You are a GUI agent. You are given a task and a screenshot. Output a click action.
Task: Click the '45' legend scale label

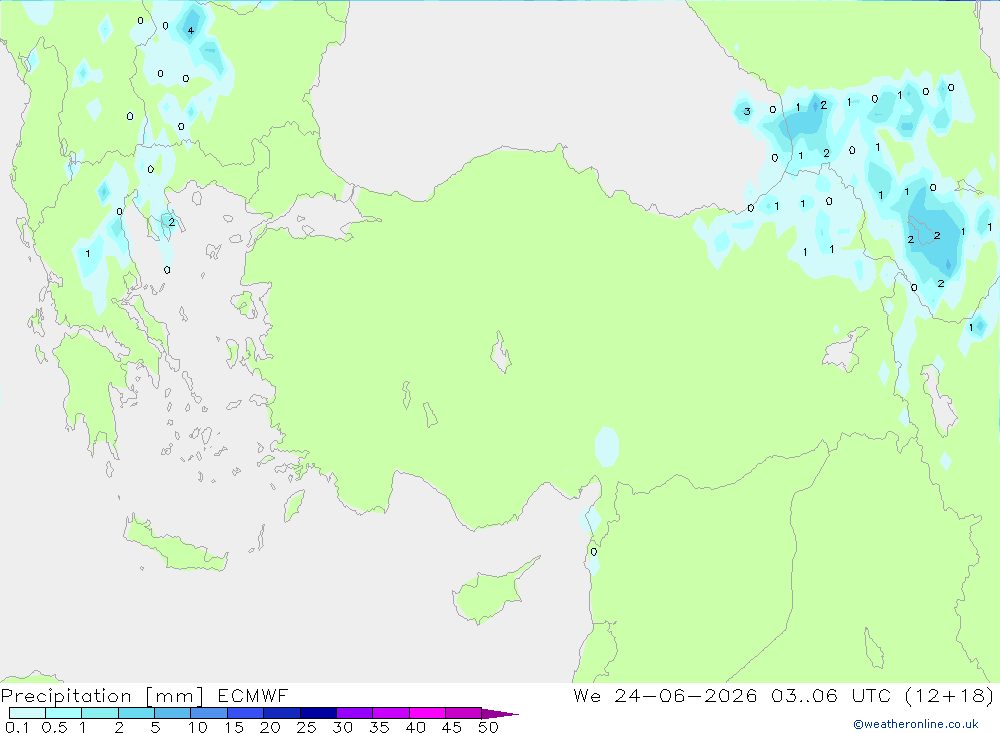[452, 727]
